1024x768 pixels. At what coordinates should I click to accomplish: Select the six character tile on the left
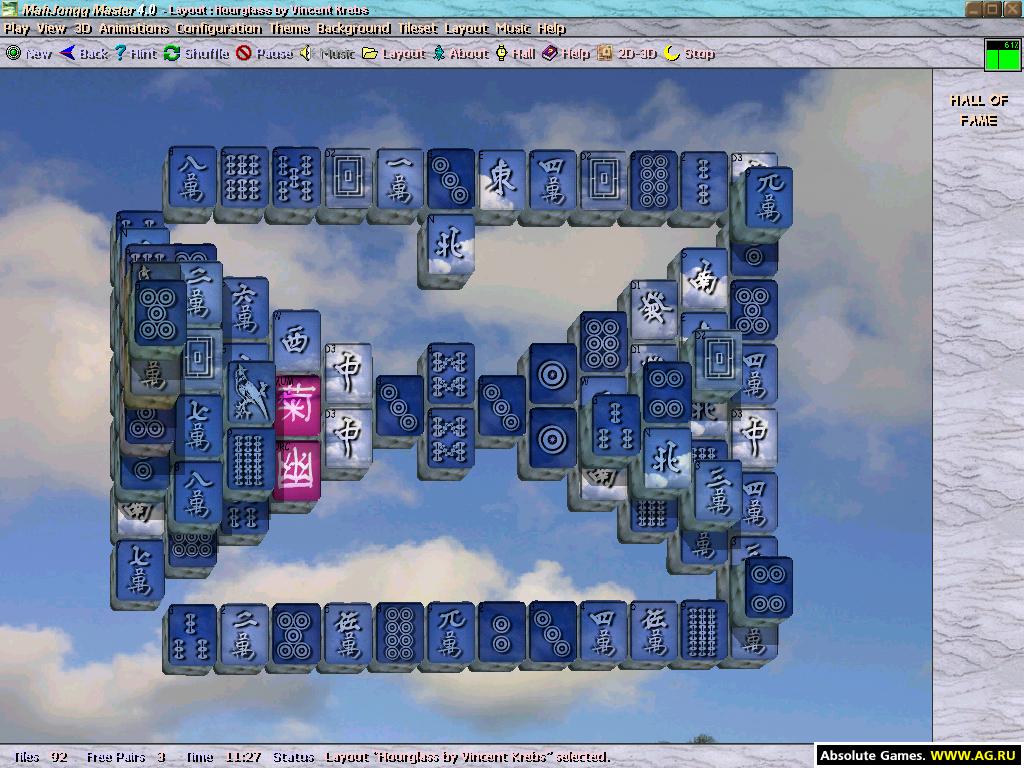tap(246, 309)
